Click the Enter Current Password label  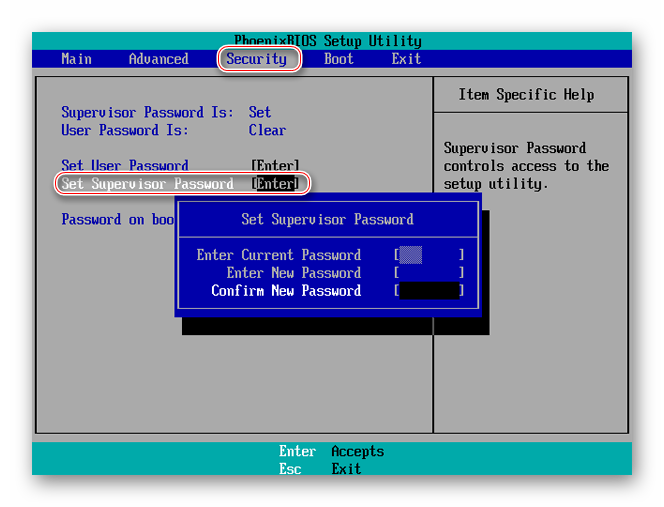279,255
